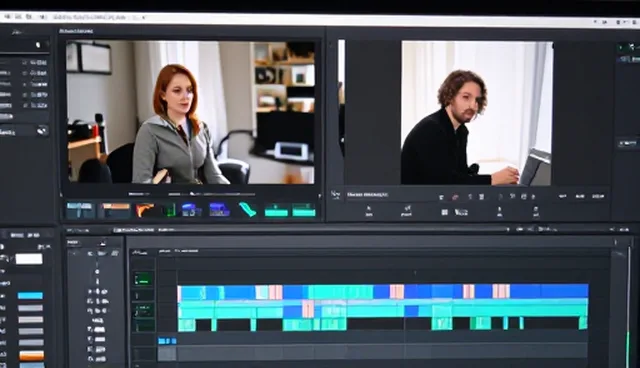Select the orange color swatch in left panel
Screen dimensions: 640x368
[x=31, y=356]
